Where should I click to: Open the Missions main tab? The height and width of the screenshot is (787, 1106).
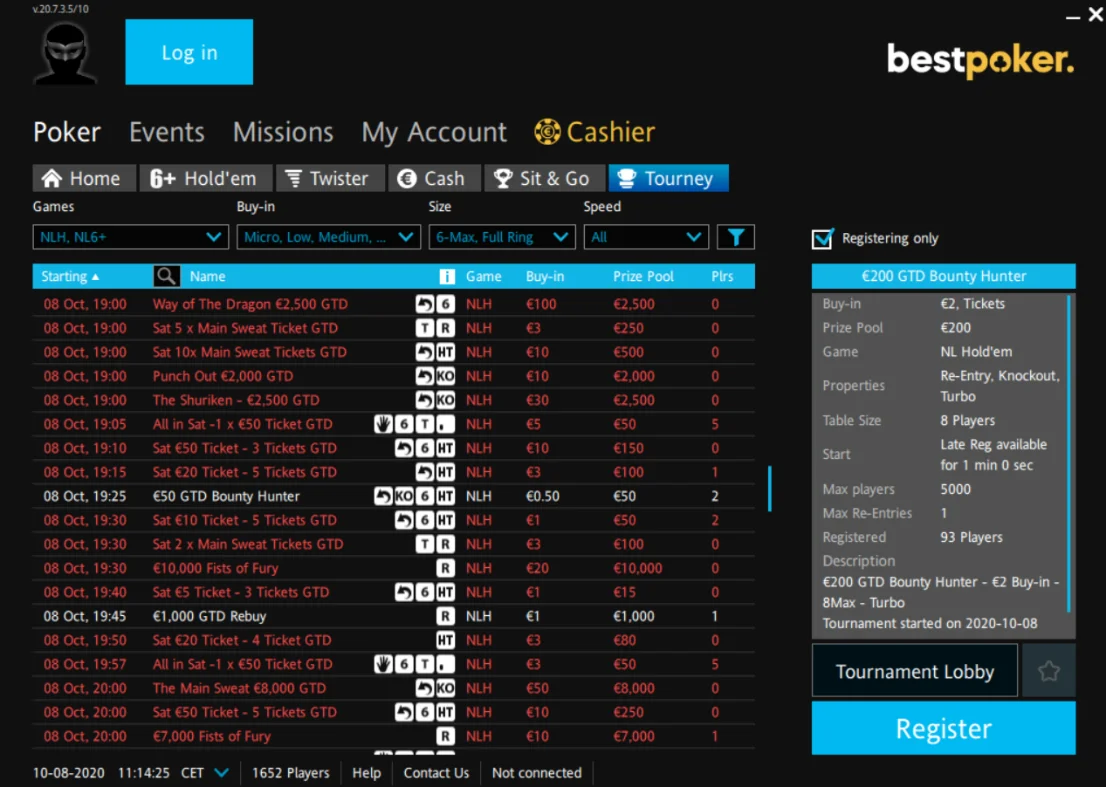point(283,132)
